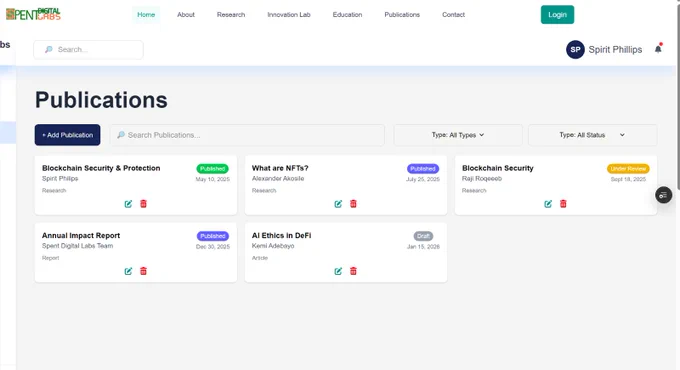The height and width of the screenshot is (370, 680).
Task: Open the AI Ethics in DeFi title
Action: [281, 236]
